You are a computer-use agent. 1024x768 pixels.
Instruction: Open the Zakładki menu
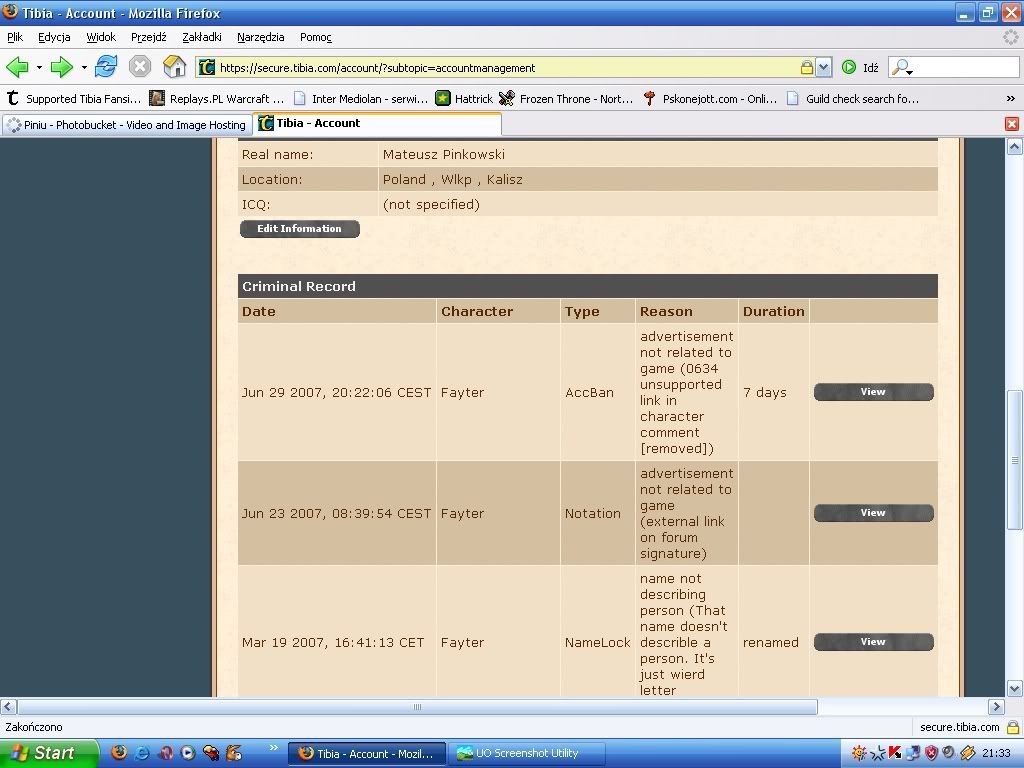coord(202,37)
